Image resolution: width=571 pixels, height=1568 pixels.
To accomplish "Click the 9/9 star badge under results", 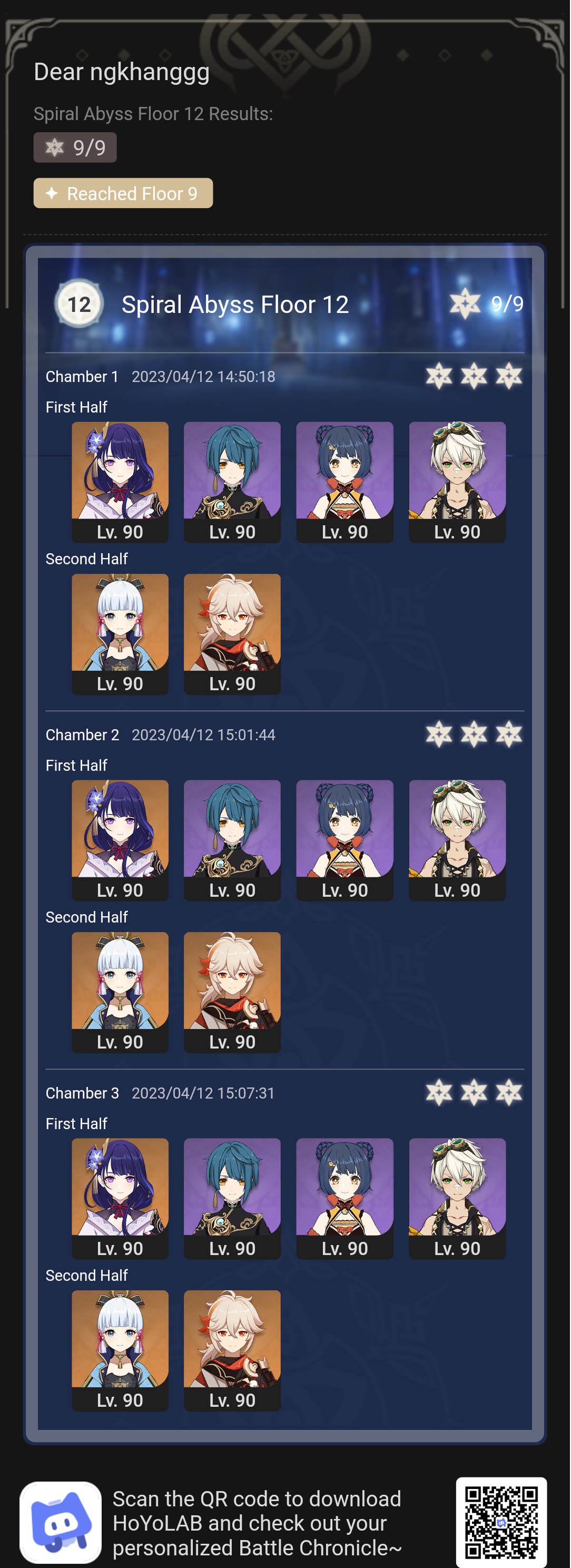I will click(75, 148).
